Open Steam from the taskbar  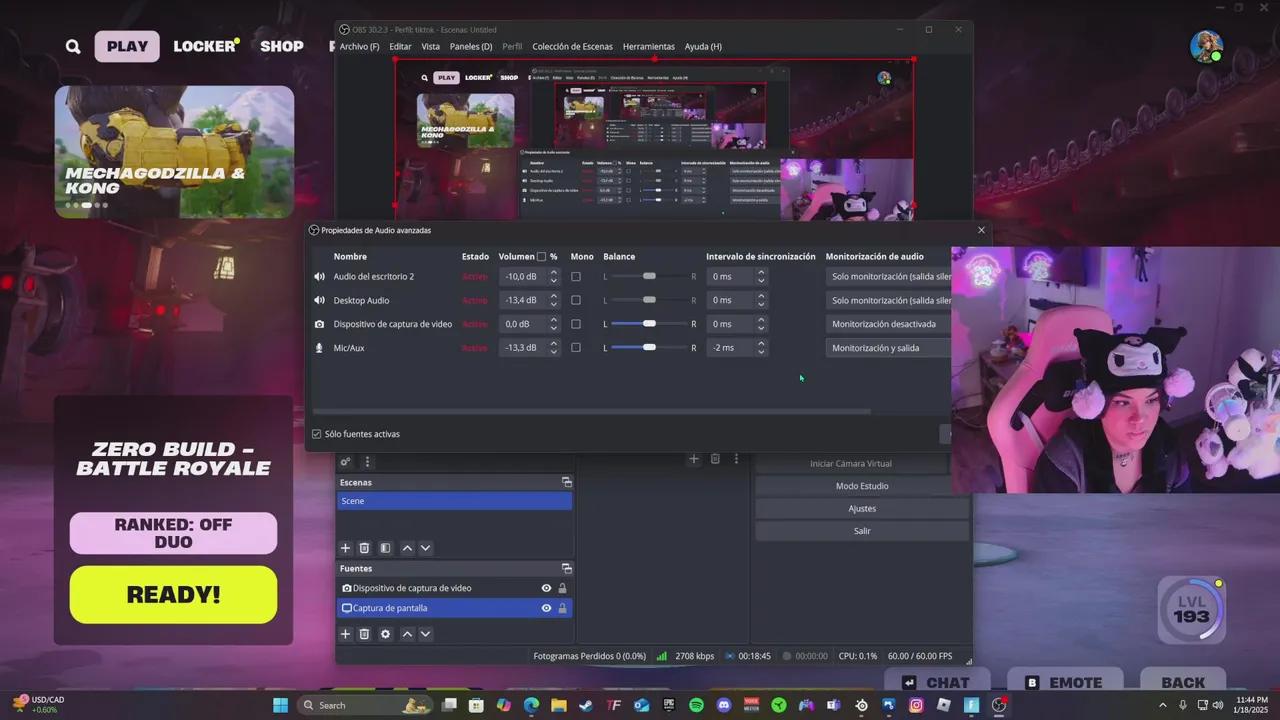coord(586,705)
